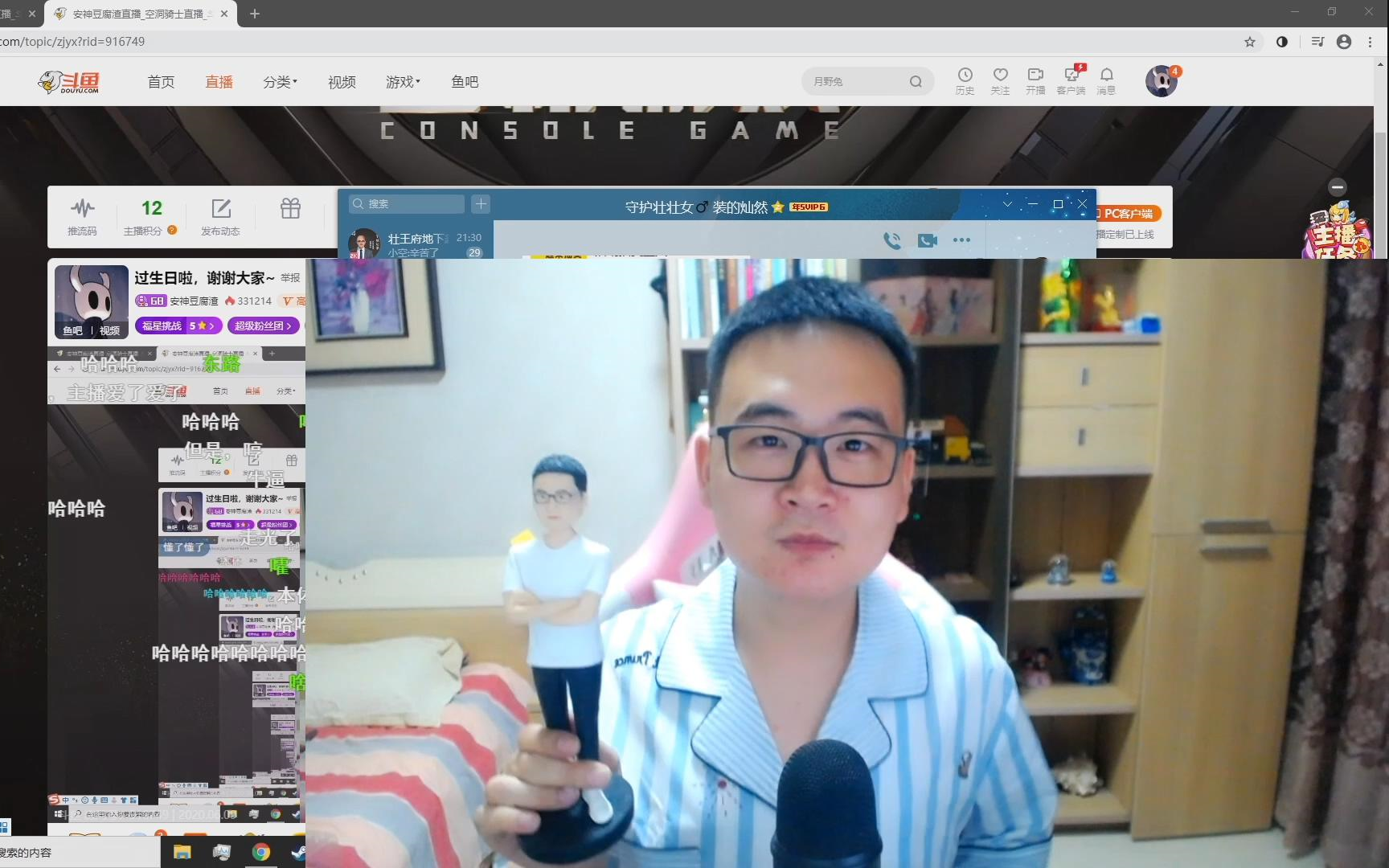Click the 发布动态 post update icon
The height and width of the screenshot is (868, 1389).
pyautogui.click(x=220, y=216)
